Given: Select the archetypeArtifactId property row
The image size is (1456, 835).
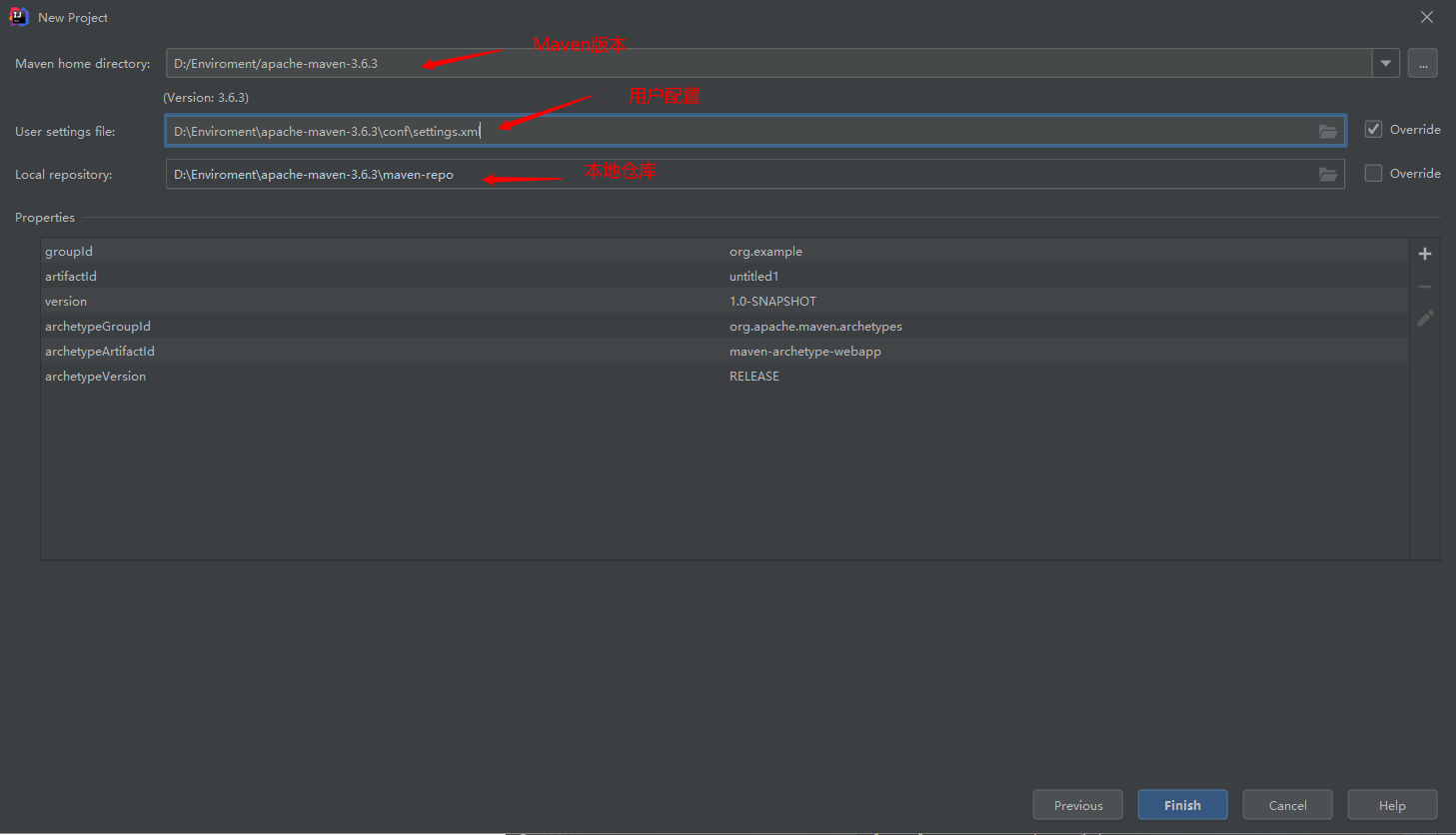Looking at the screenshot, I should 725,351.
